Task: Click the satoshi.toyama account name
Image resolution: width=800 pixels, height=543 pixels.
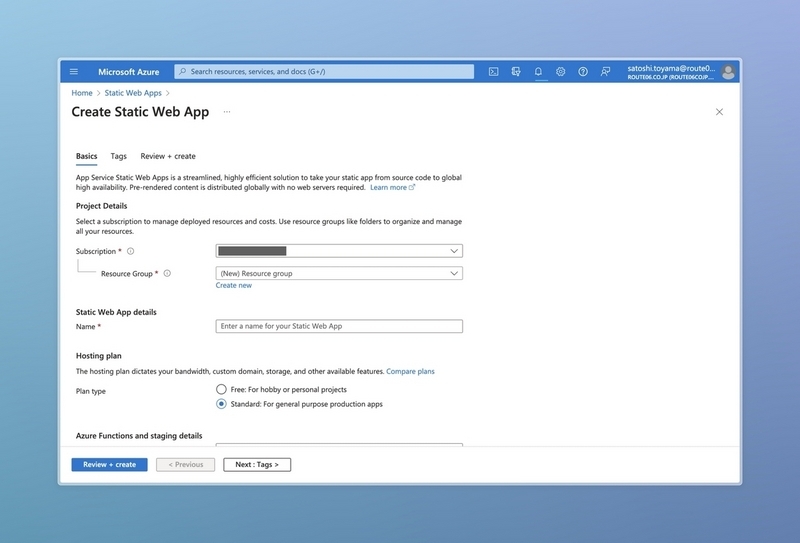Action: click(x=671, y=68)
